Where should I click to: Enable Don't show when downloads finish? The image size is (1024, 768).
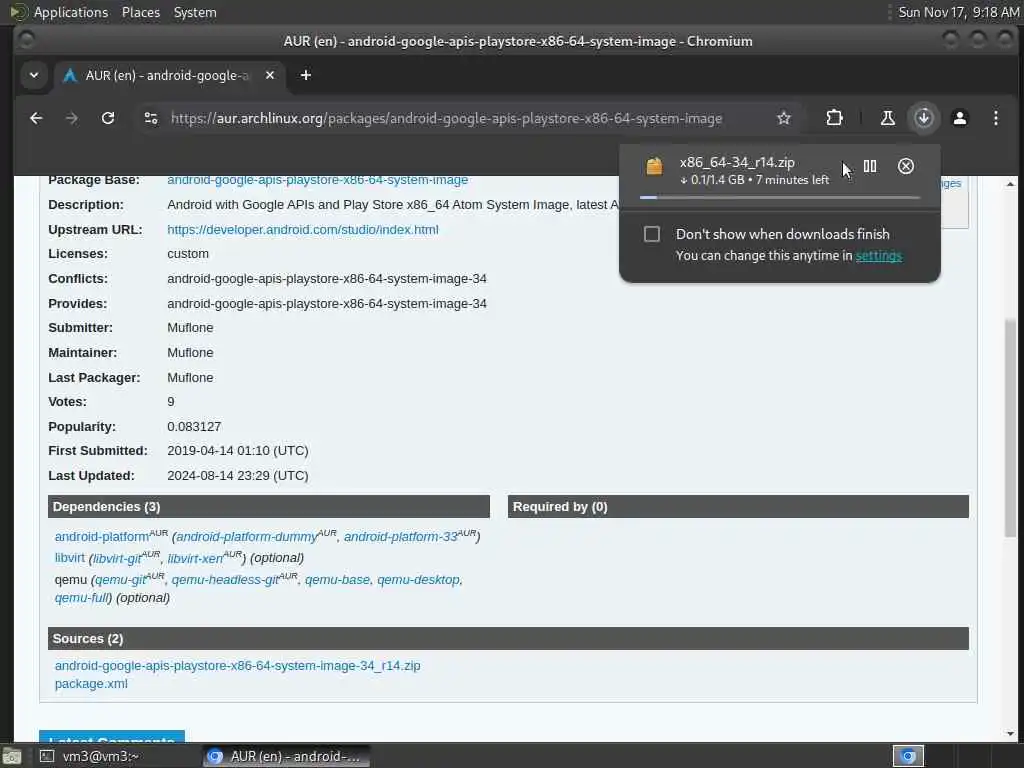click(652, 234)
